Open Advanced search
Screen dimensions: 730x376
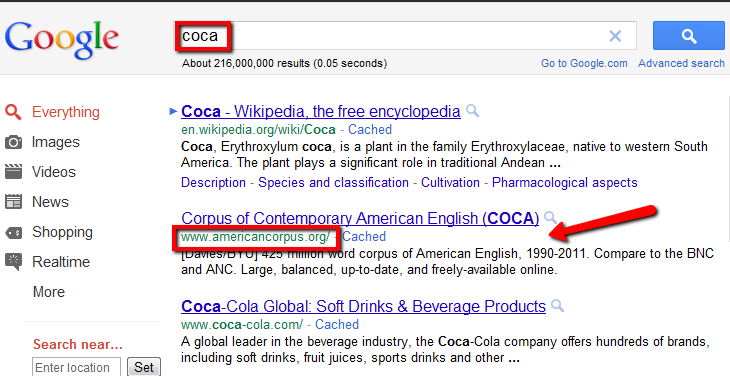[681, 63]
